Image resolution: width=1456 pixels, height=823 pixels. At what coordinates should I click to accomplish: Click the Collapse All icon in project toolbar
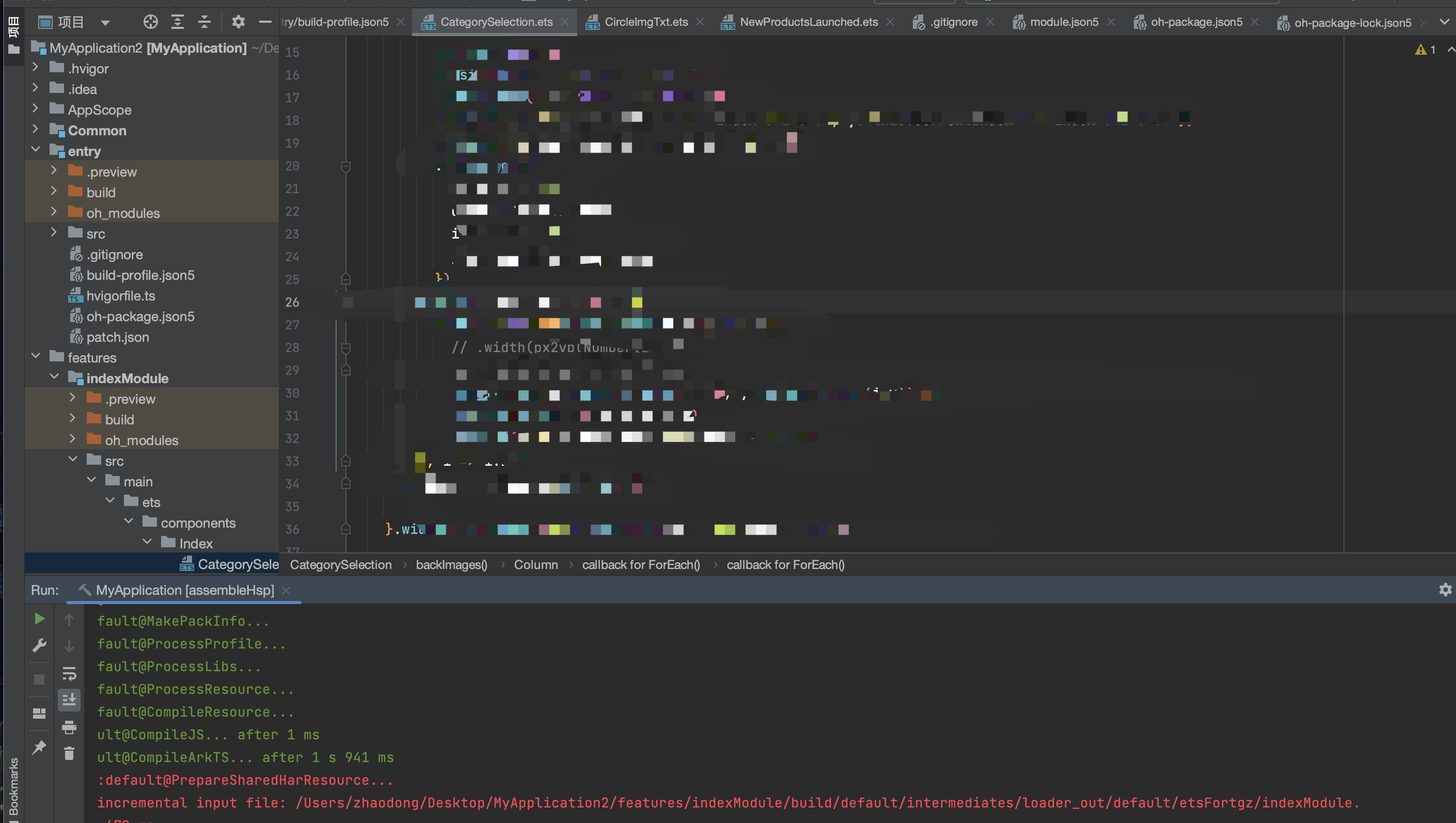(x=204, y=22)
